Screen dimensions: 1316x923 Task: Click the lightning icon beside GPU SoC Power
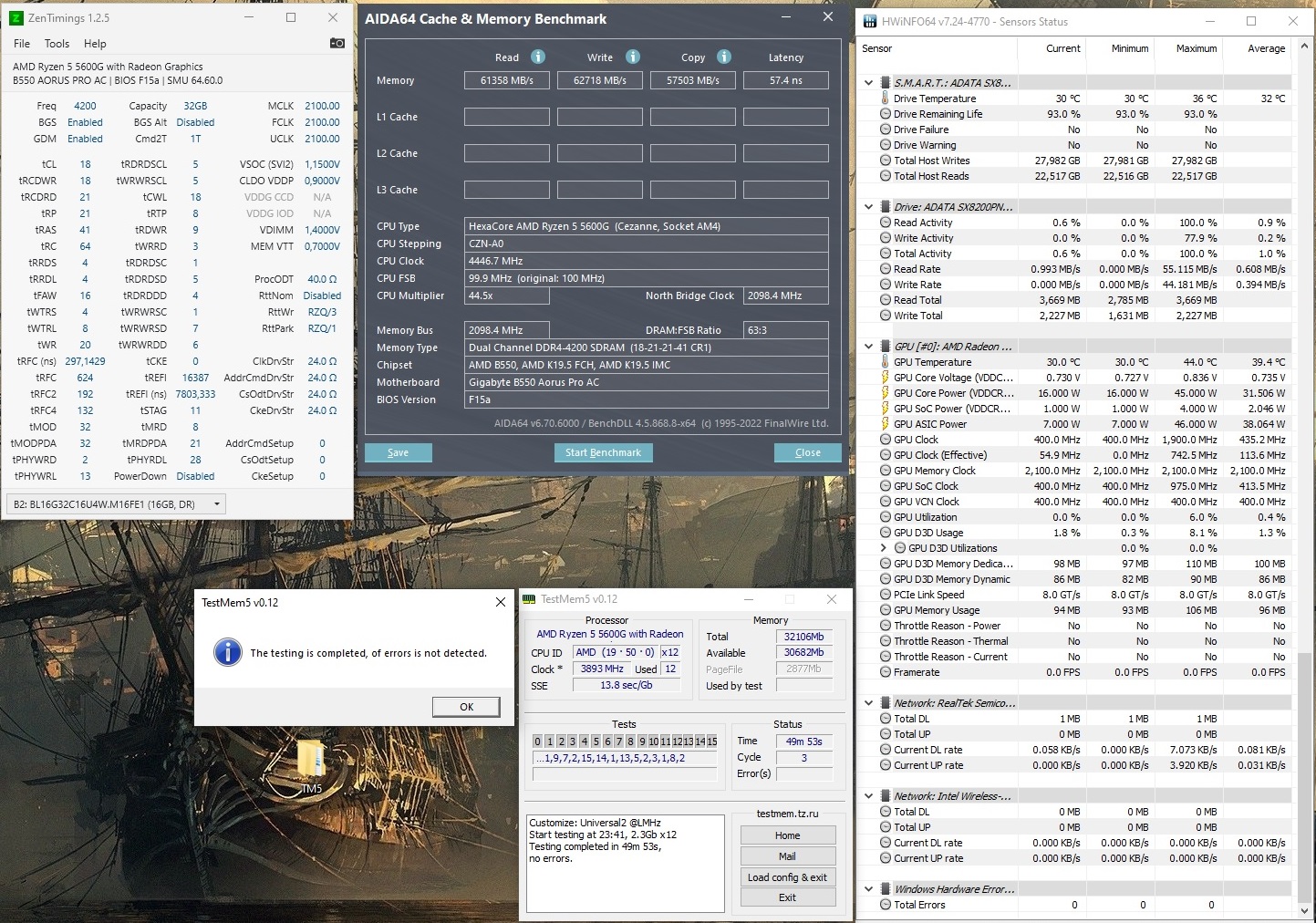coord(885,409)
